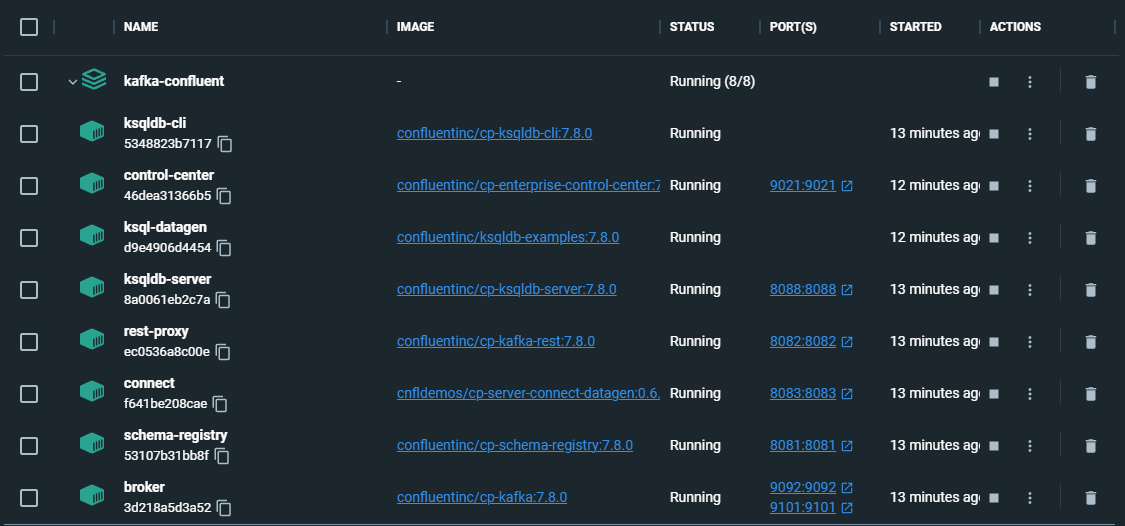Viewport: 1125px width, 526px height.
Task: Open more actions for control-center
Action: pyautogui.click(x=1030, y=186)
